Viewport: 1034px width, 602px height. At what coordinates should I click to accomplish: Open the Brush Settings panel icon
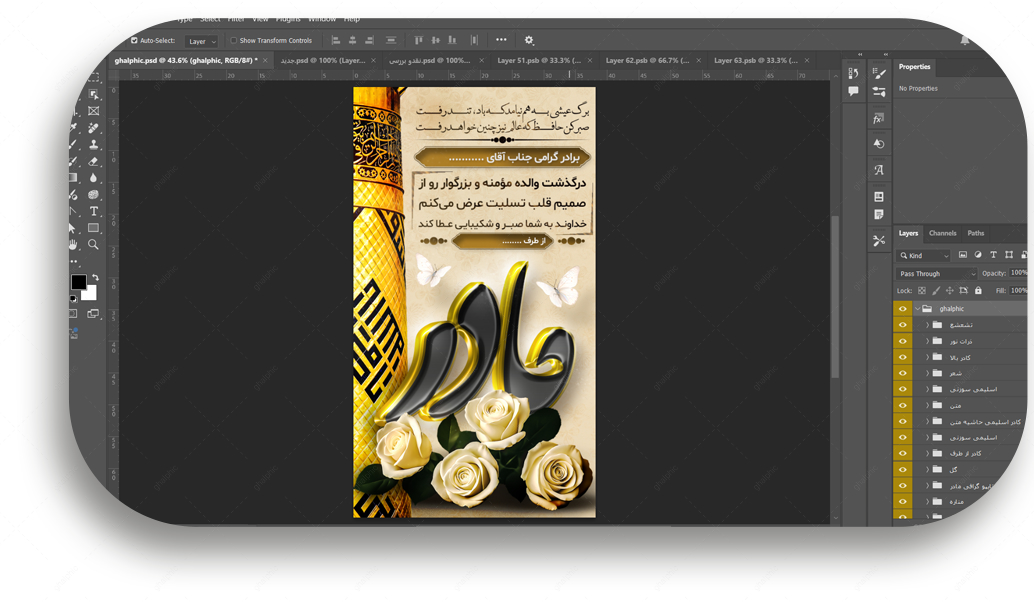click(879, 74)
